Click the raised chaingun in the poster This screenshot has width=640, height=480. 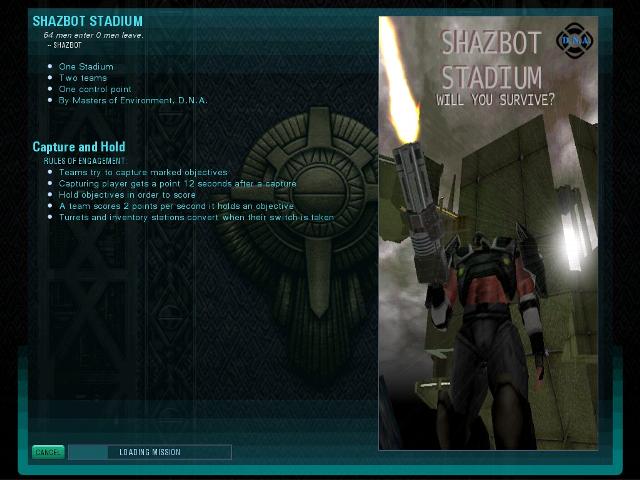coord(418,212)
